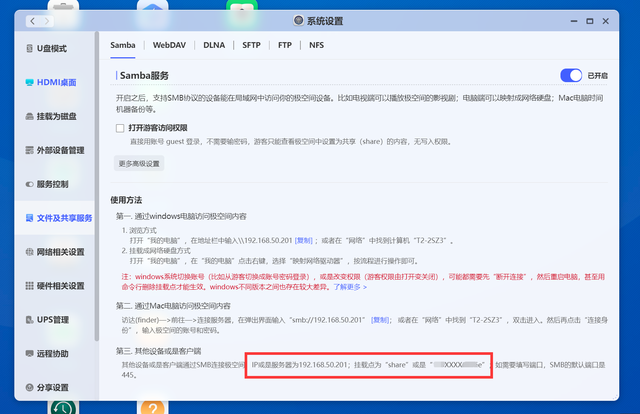
Task: Click the 硬件相关设置 grid icon
Action: pyautogui.click(x=29, y=286)
